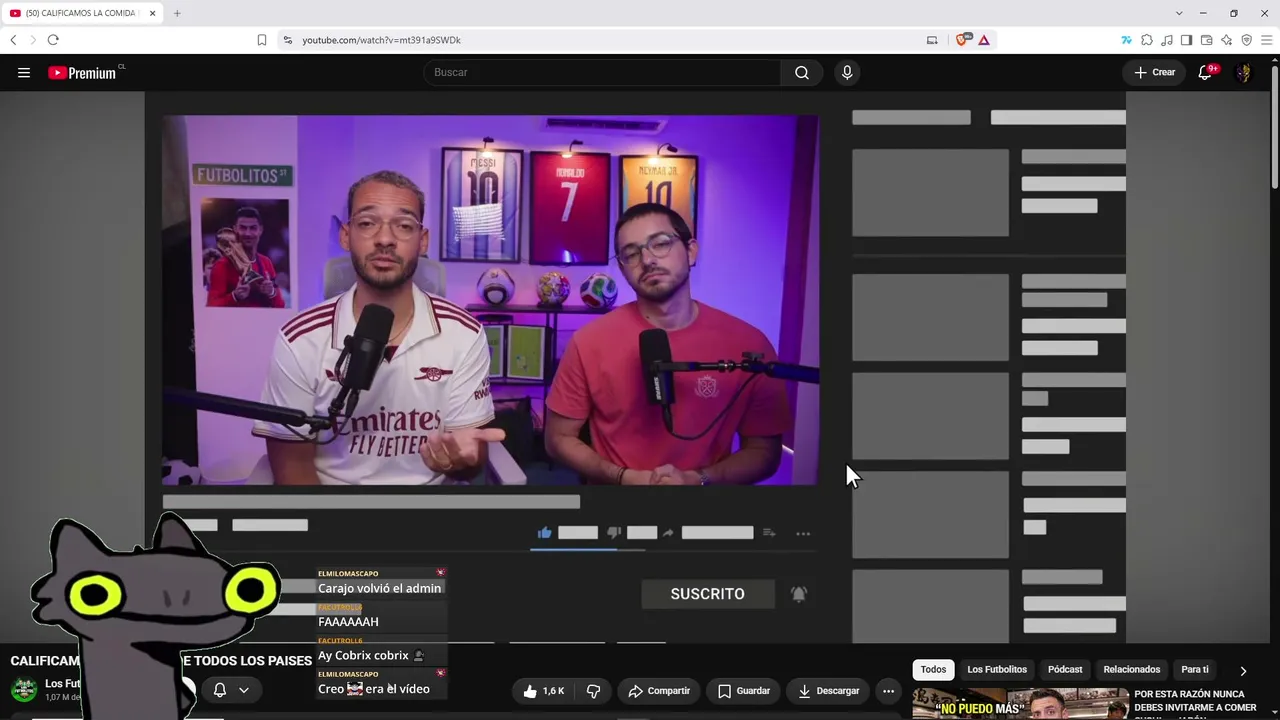Open the browser main menu
1280x720 pixels.
1266,40
